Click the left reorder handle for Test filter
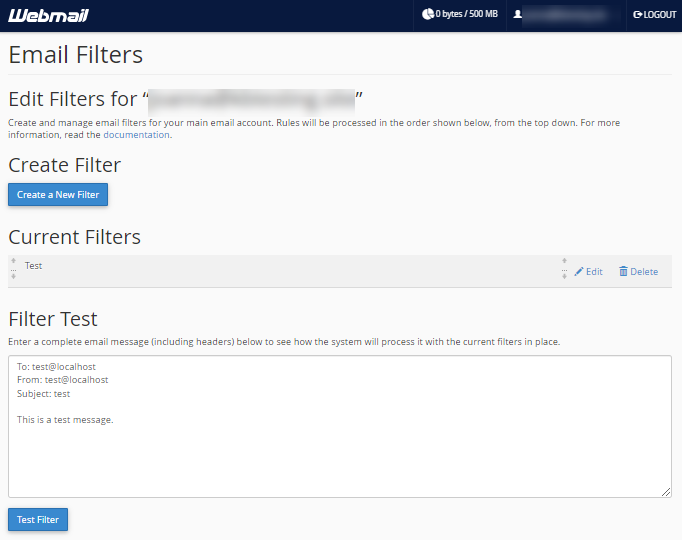The height and width of the screenshot is (540, 682). (13, 268)
